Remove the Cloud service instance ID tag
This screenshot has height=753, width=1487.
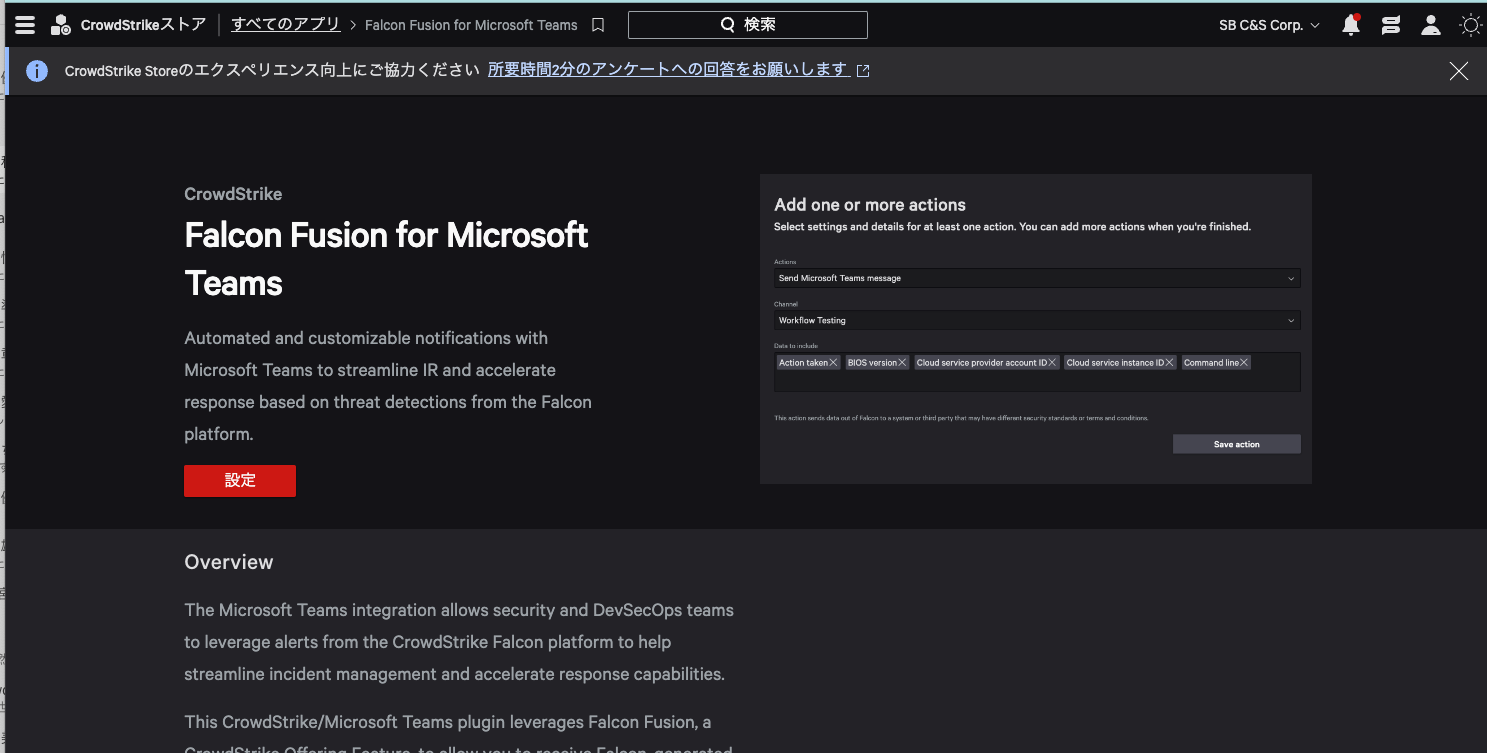pos(1169,363)
